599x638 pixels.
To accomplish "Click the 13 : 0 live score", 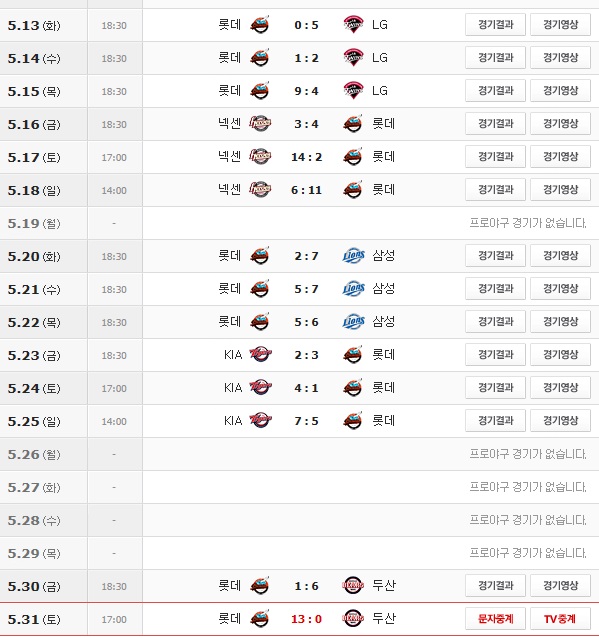I will click(x=306, y=619).
